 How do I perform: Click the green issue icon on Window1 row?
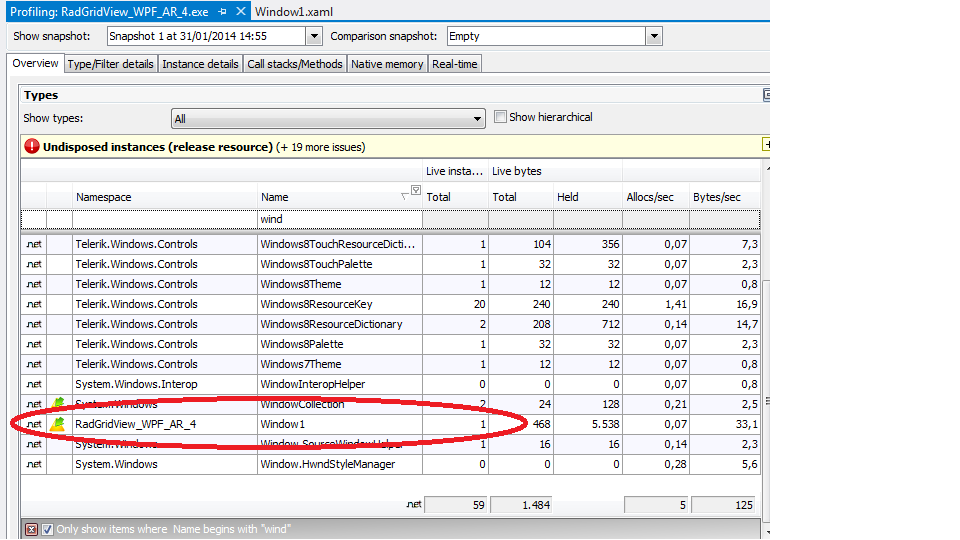point(58,424)
